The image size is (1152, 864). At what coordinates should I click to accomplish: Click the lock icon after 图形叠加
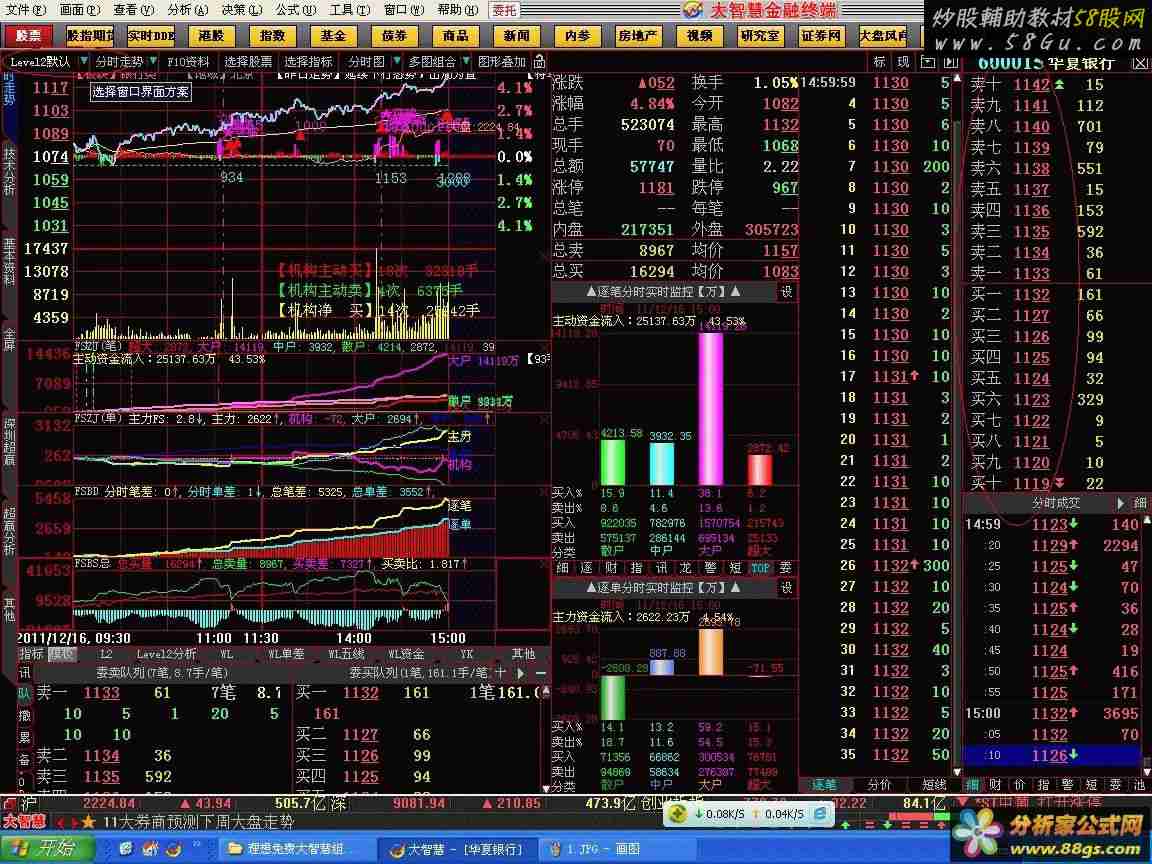coord(539,61)
